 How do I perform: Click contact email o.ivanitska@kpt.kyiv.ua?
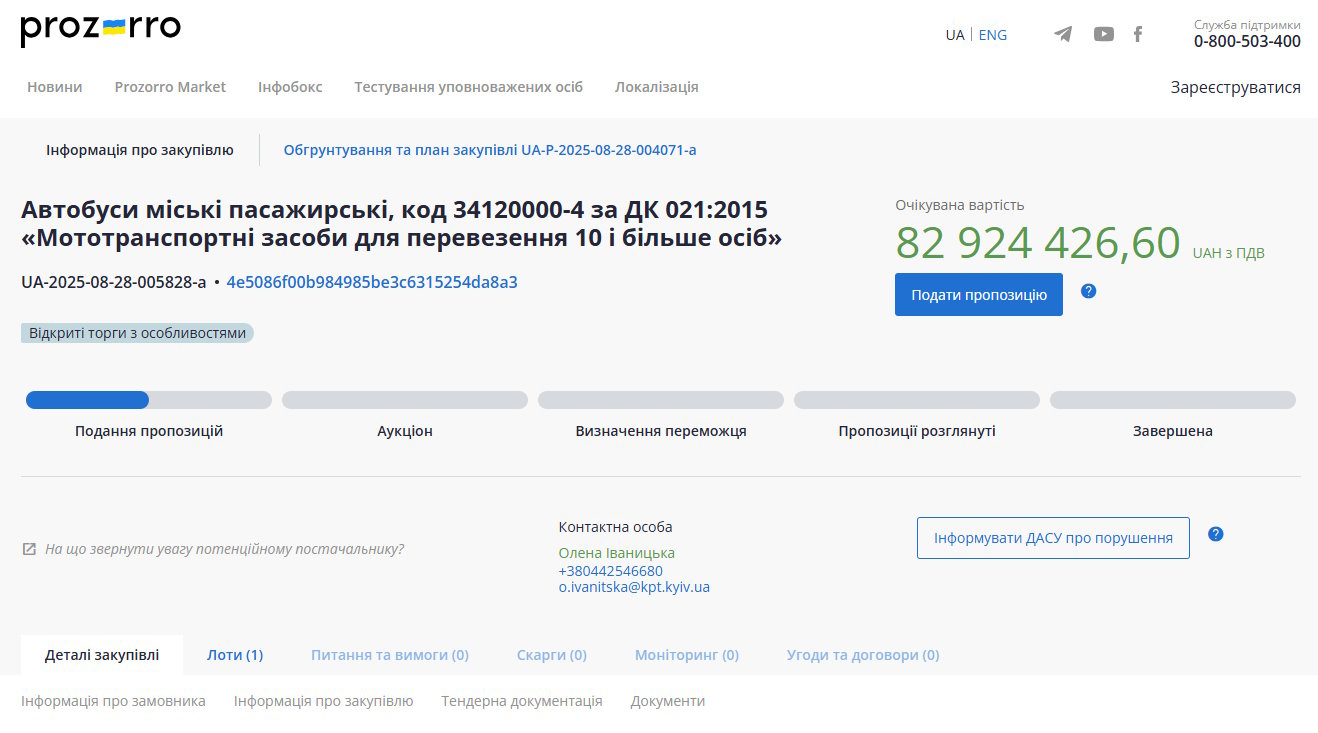(x=634, y=587)
